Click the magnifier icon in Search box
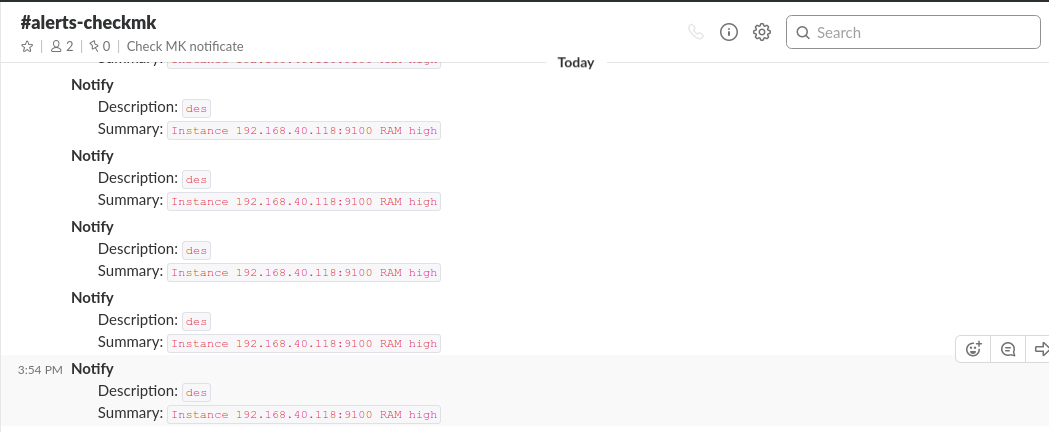The image size is (1049, 432). tap(803, 33)
